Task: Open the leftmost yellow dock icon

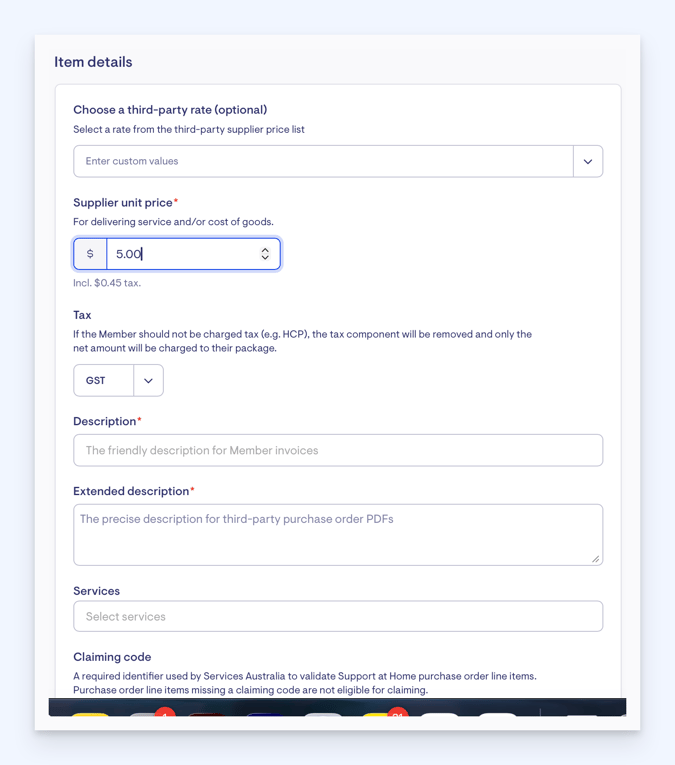Action: [91, 714]
